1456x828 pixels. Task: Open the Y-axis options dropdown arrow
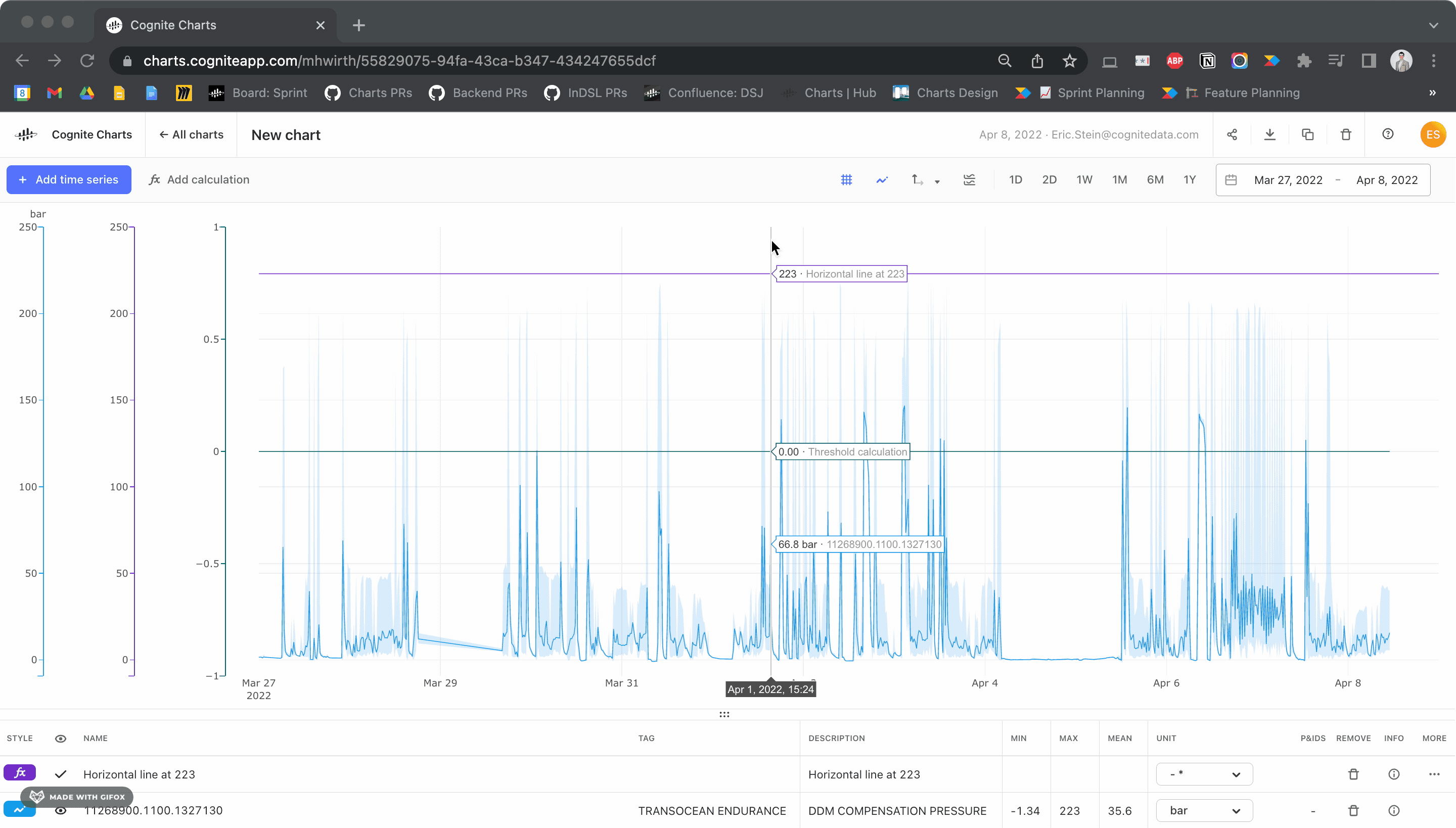[x=937, y=181]
